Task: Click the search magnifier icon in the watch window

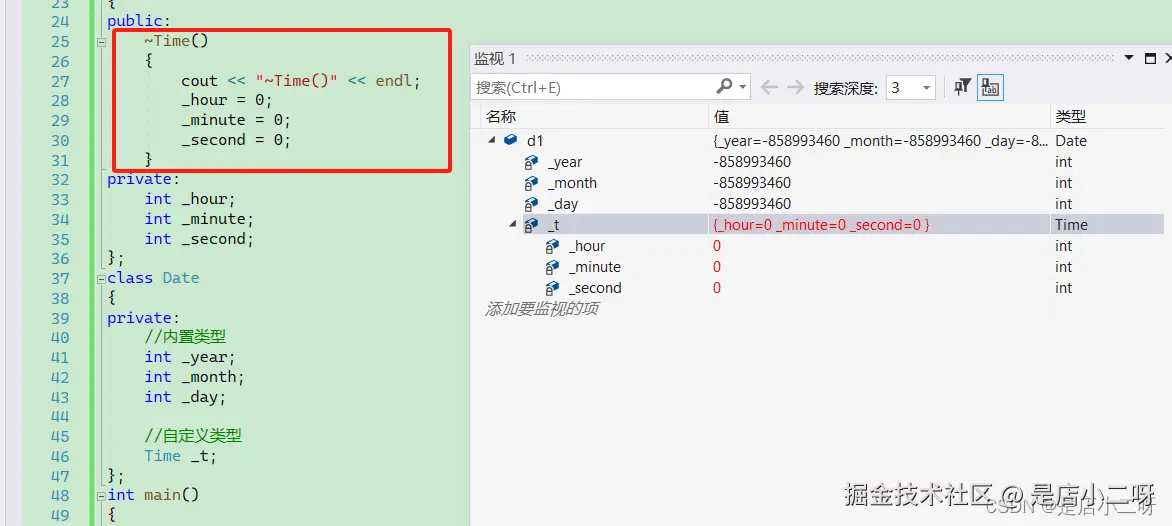Action: (x=724, y=87)
